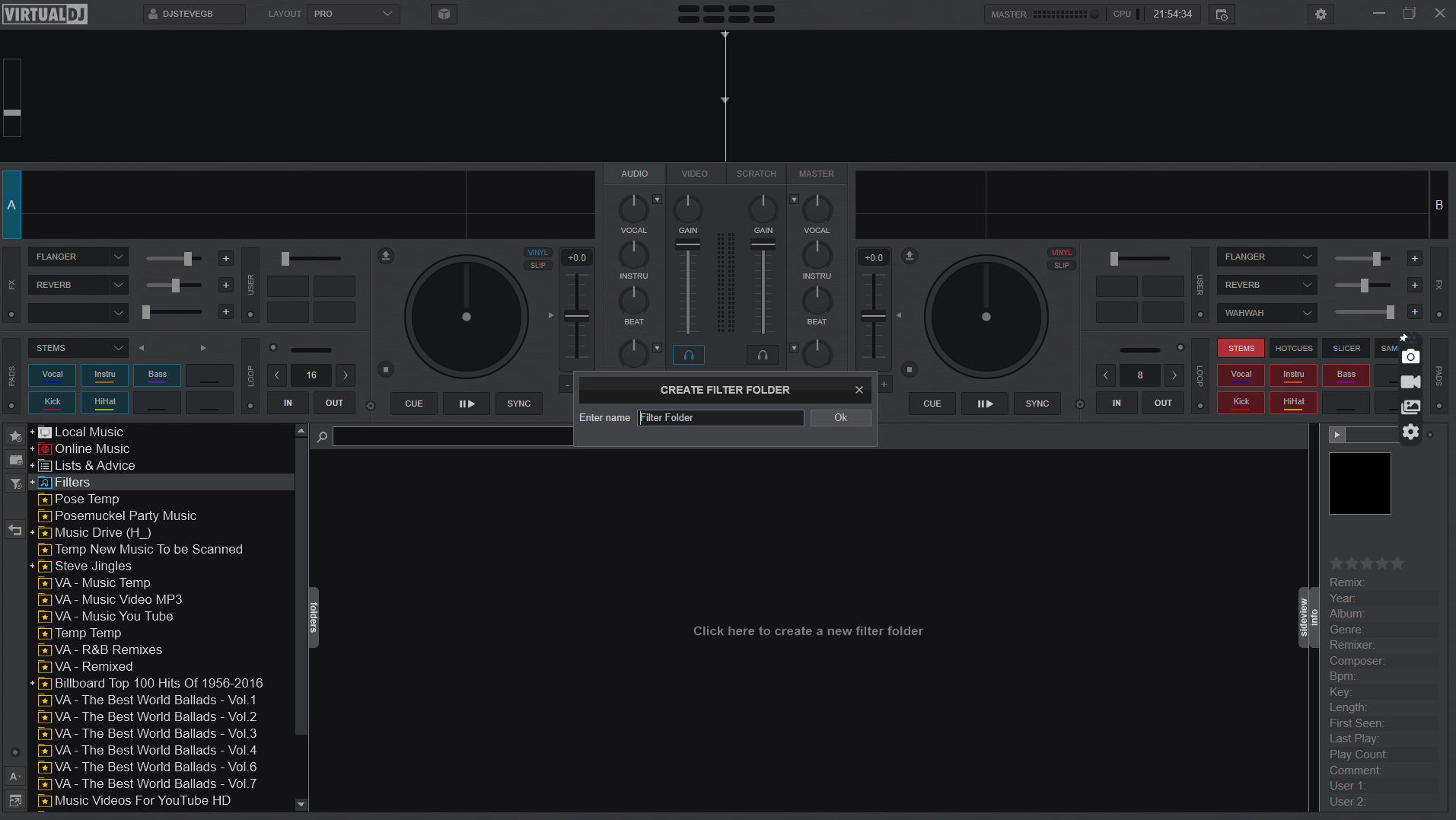1456x820 pixels.
Task: Click the bottom sidebar browser layout icon
Action: pos(14,800)
